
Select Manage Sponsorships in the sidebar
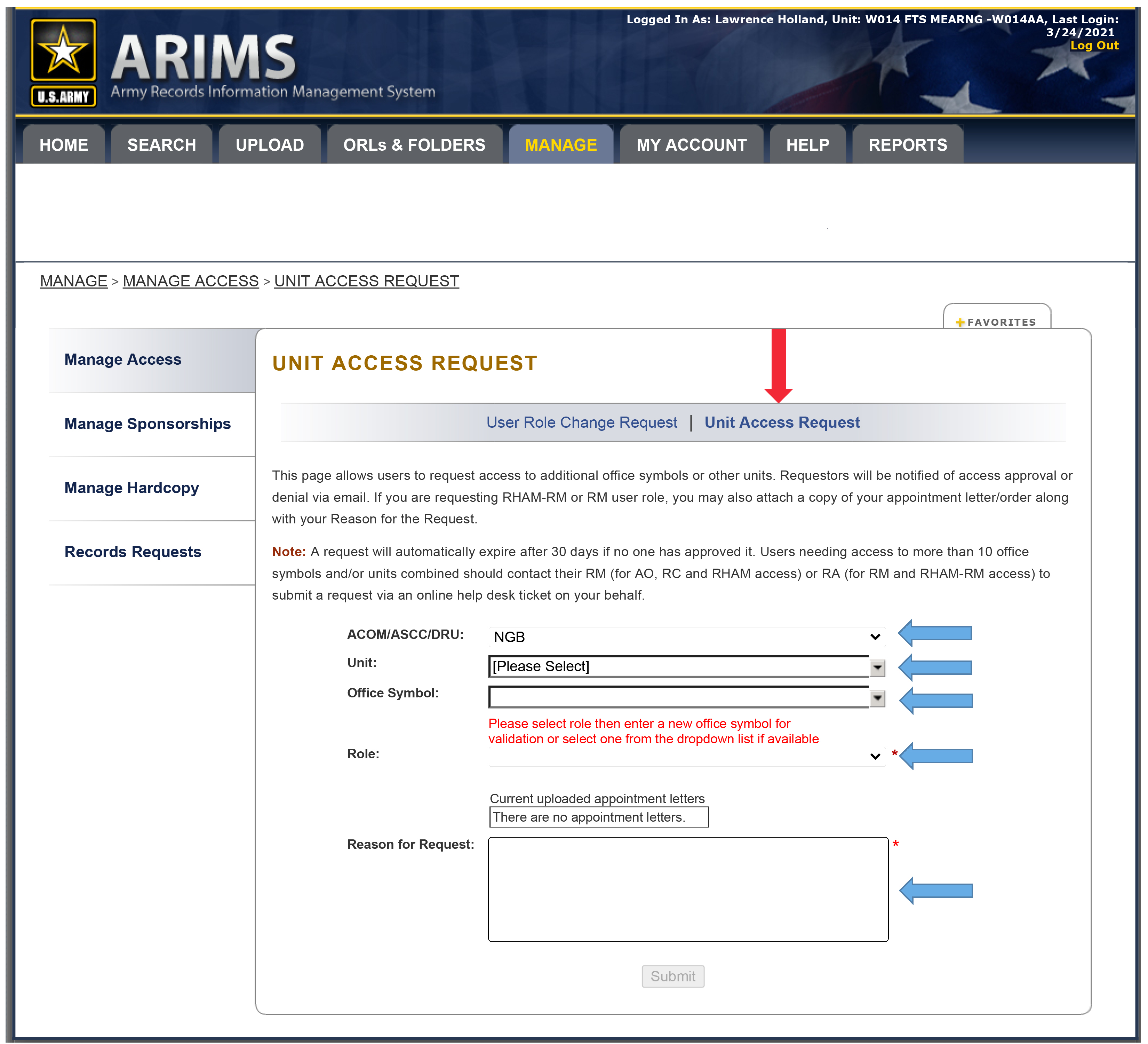tap(148, 424)
